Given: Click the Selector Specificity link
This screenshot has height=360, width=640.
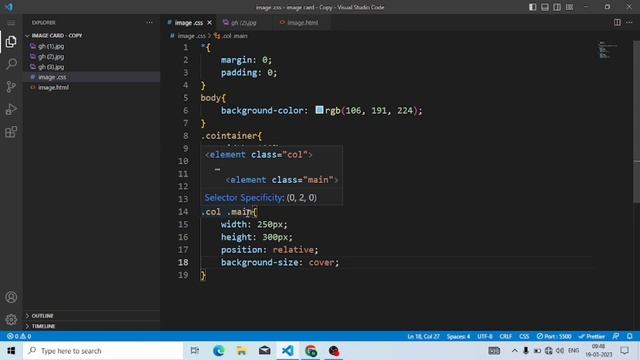Looking at the screenshot, I should 244,198.
